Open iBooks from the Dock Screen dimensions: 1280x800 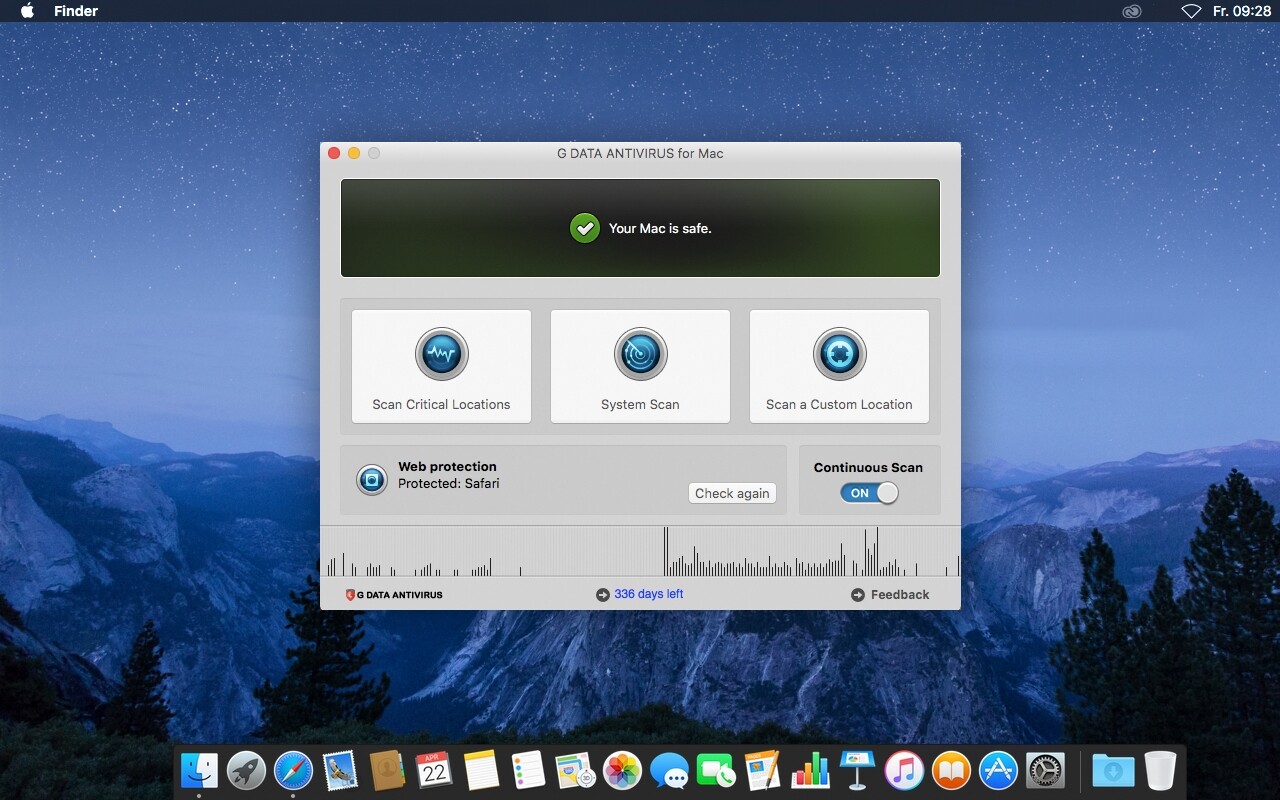click(951, 771)
